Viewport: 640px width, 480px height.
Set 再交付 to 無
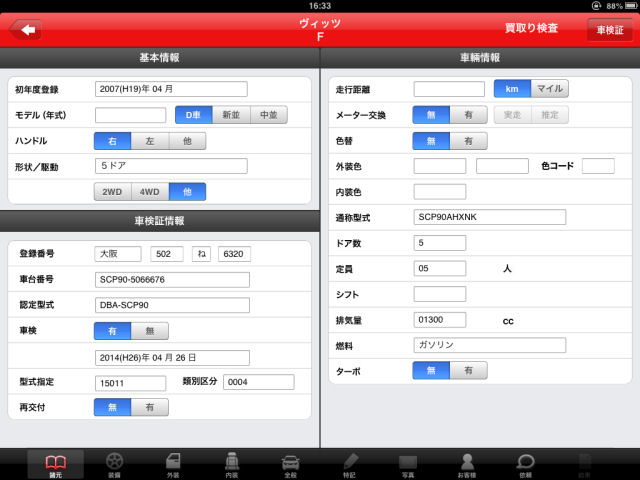click(113, 407)
